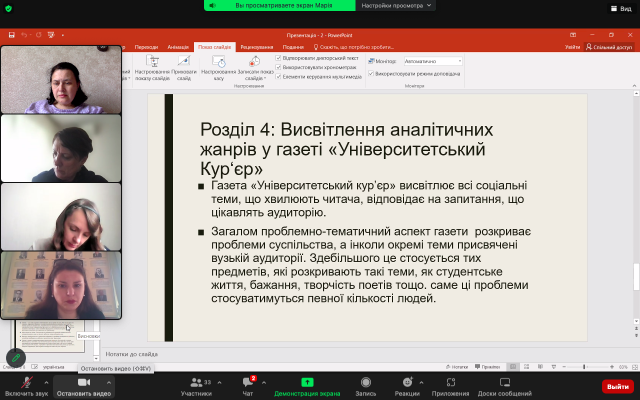Expand video options arrow beside Остановить видео
This screenshot has height=400, width=640.
109,383
